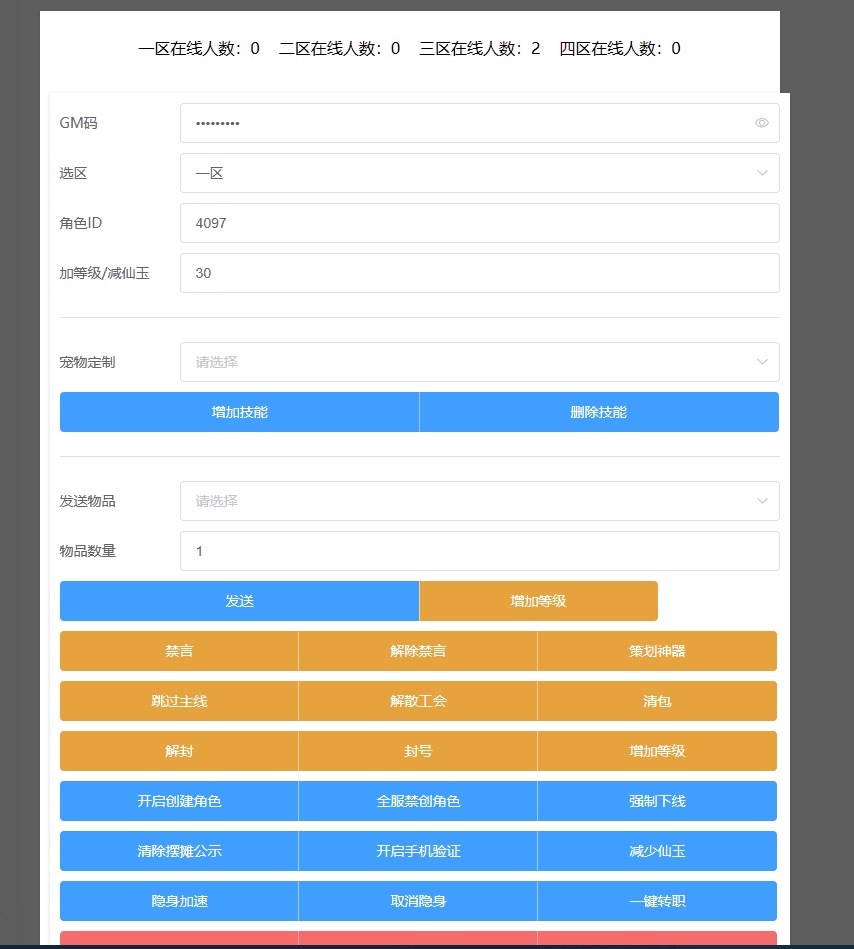Click the 加等级/减仙玉 label
This screenshot has width=854, height=949.
pyautogui.click(x=104, y=273)
